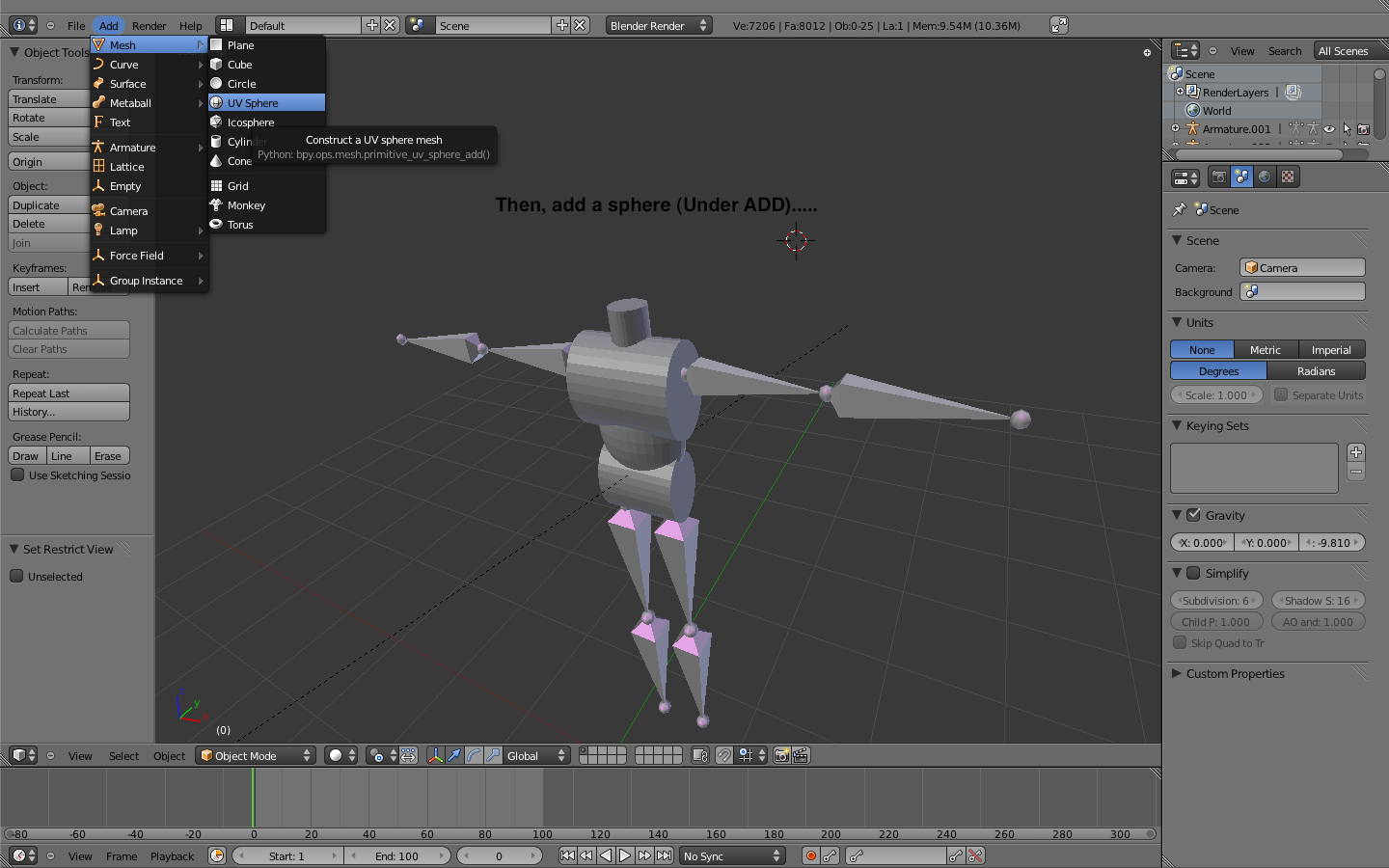Switch to the Render properties camera icon tab
The height and width of the screenshot is (868, 1389).
[1219, 176]
